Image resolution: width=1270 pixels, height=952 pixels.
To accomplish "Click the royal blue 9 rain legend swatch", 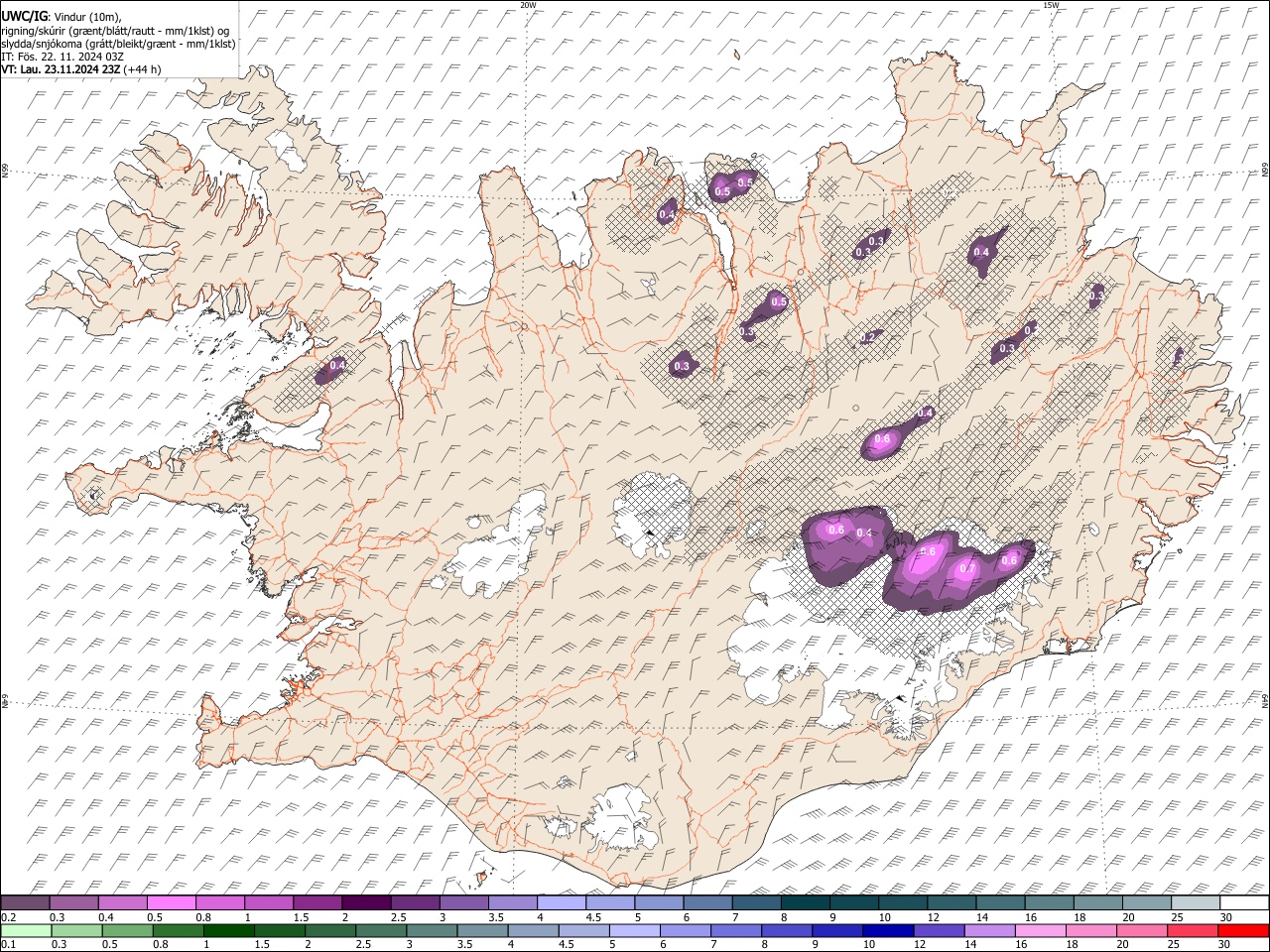I will click(x=837, y=930).
